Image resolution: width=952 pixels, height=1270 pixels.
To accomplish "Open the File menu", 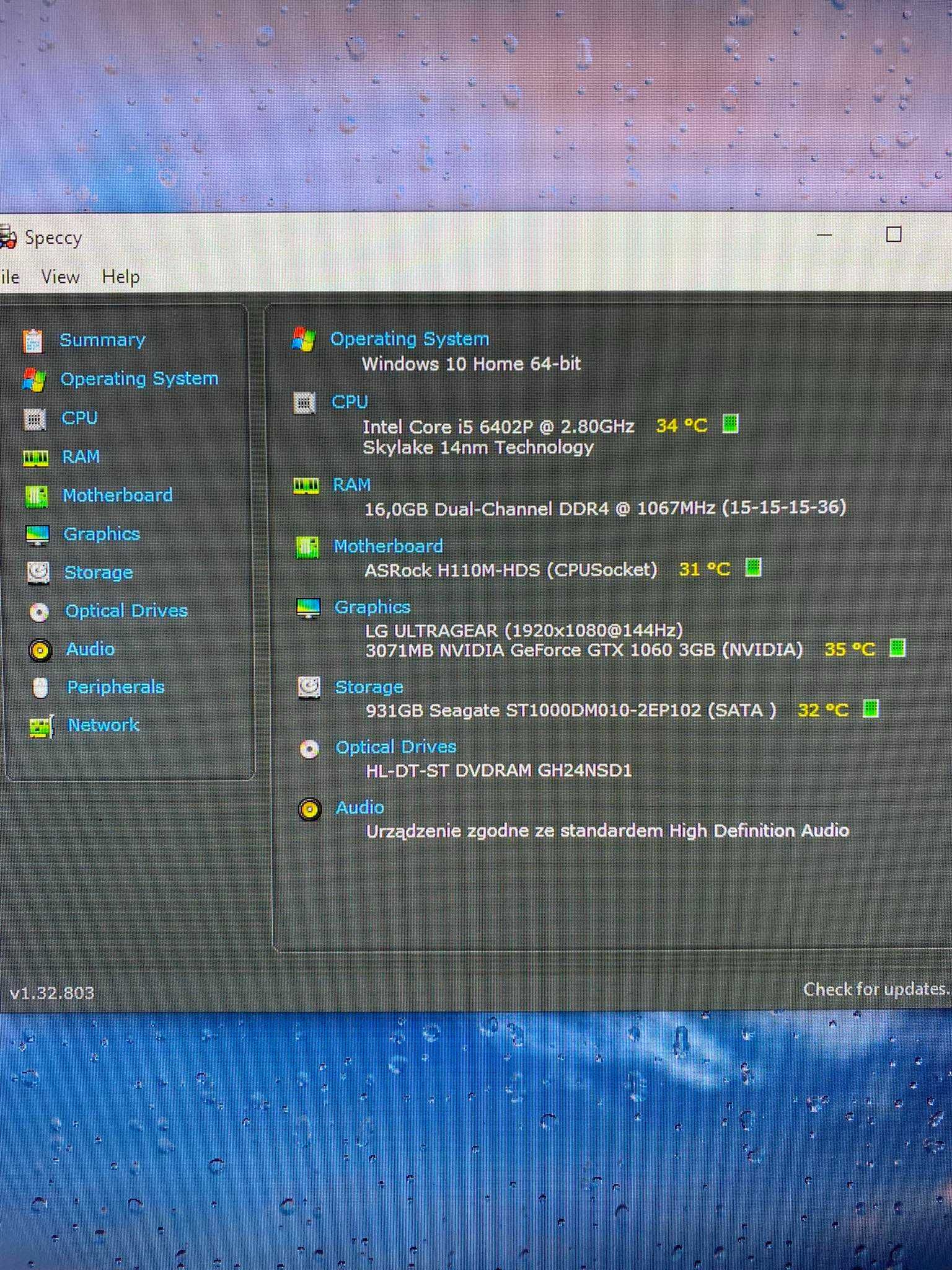I will tap(9, 277).
